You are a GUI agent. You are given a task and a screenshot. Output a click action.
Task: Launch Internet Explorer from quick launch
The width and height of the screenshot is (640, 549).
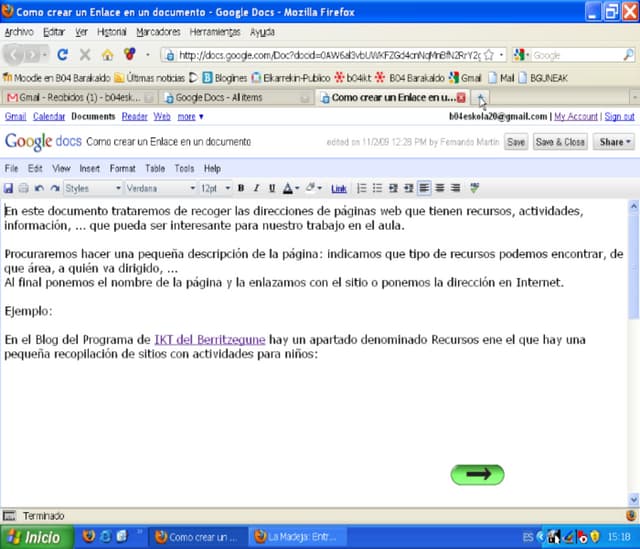105,536
